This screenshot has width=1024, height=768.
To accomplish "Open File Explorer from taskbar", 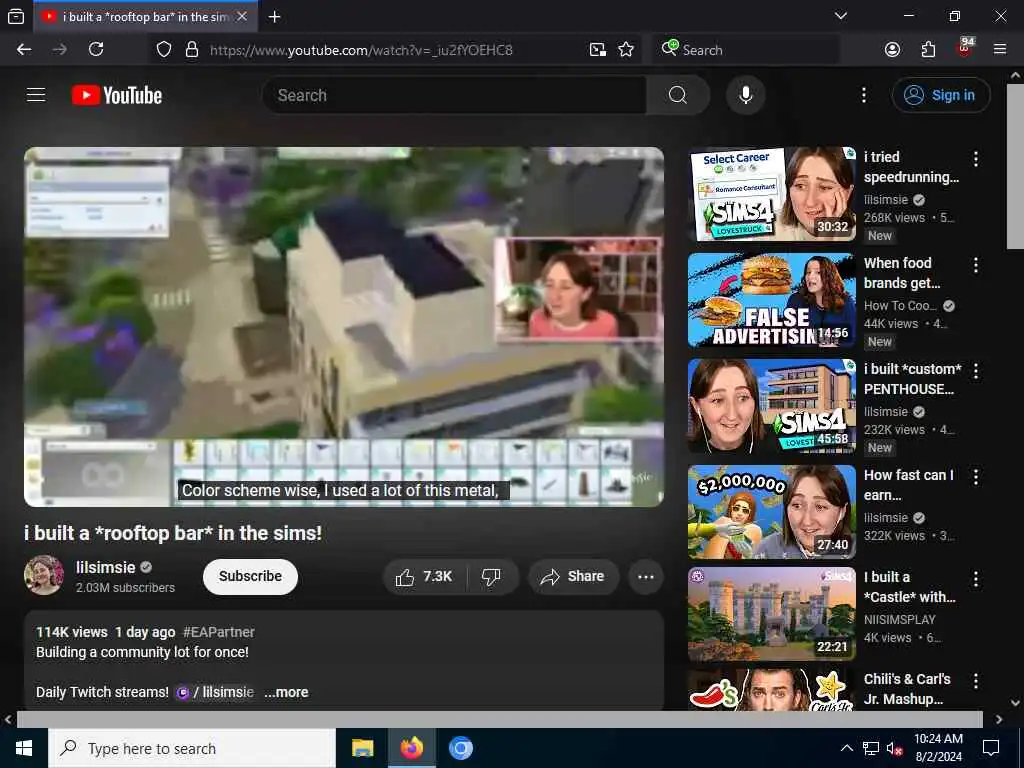I will (x=362, y=748).
